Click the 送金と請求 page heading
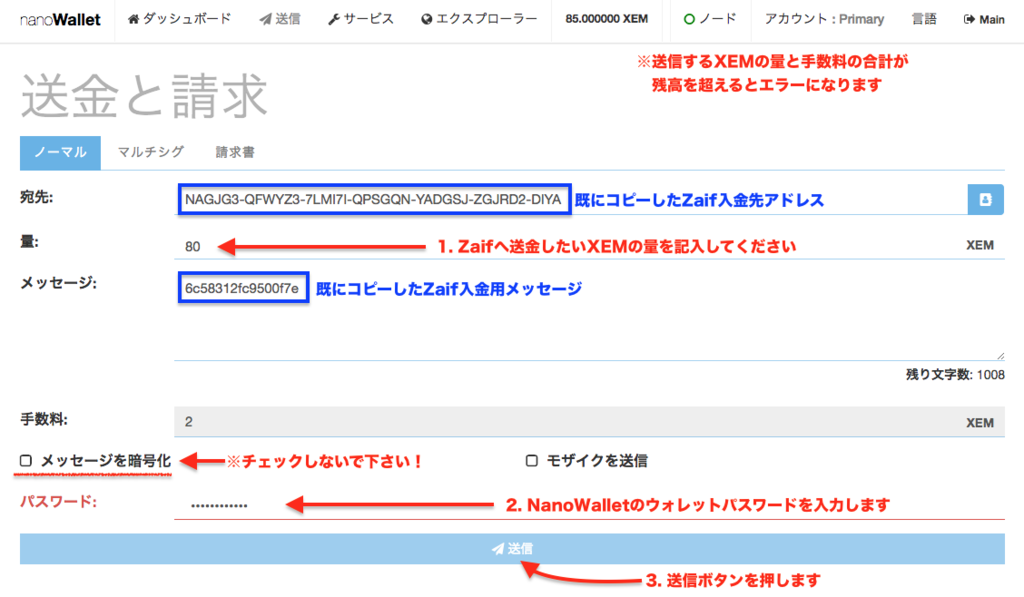 point(144,96)
